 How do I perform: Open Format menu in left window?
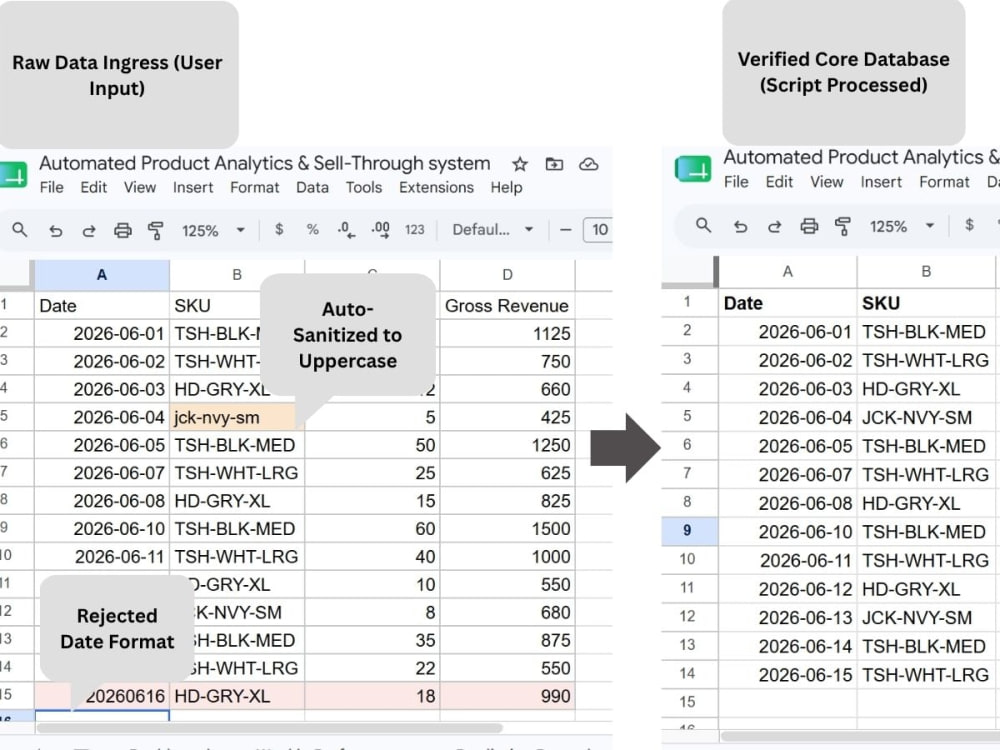click(254, 188)
